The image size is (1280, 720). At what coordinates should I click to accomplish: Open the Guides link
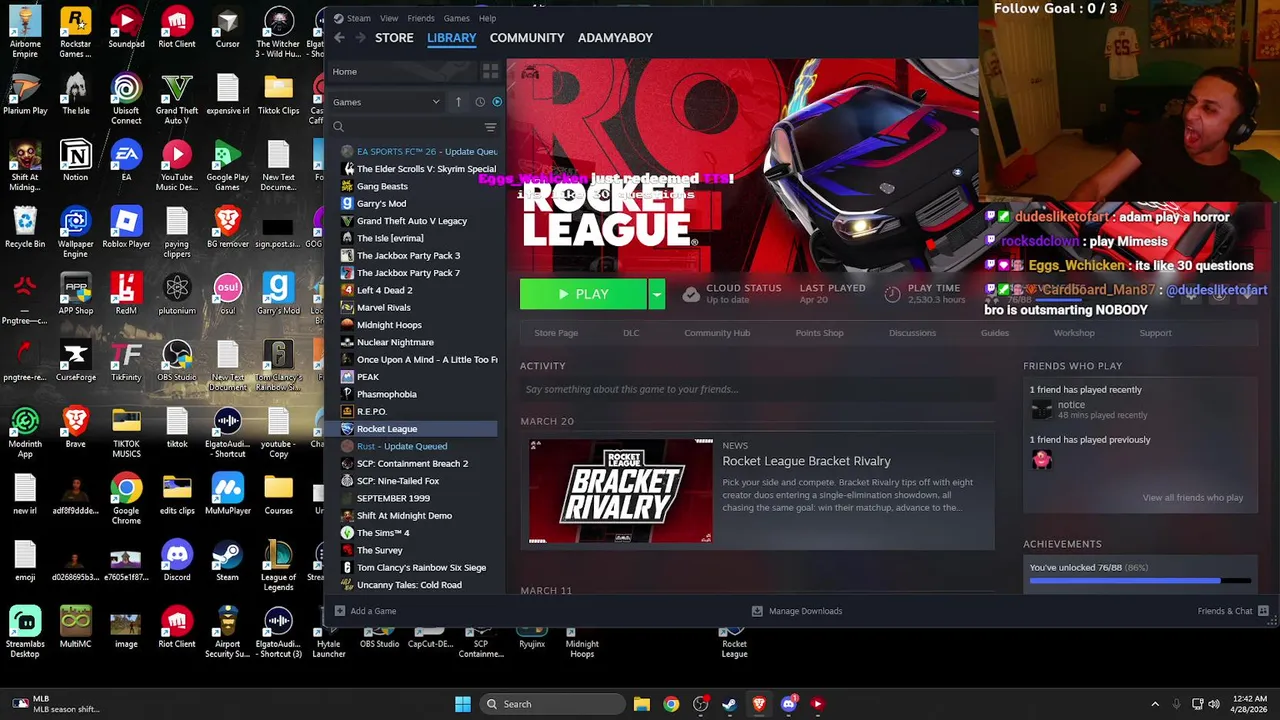coord(995,333)
